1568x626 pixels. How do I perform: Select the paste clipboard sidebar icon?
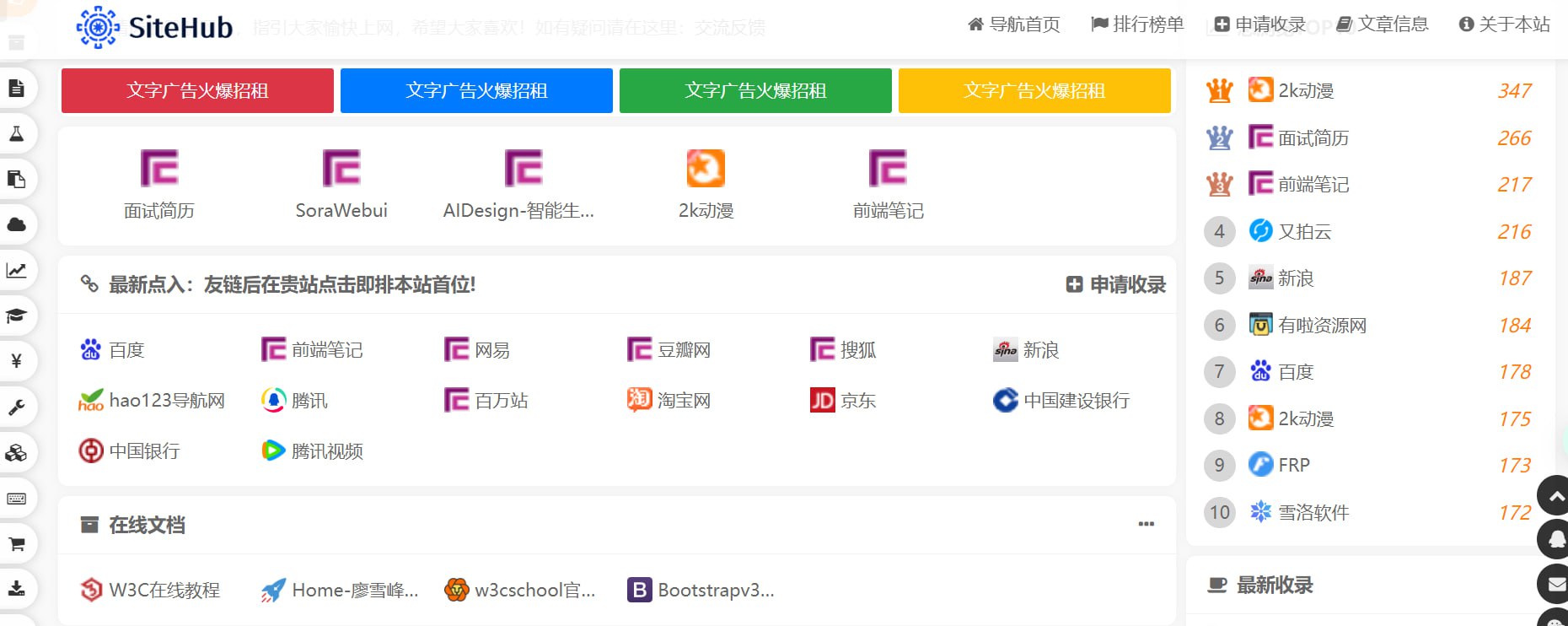(16, 179)
